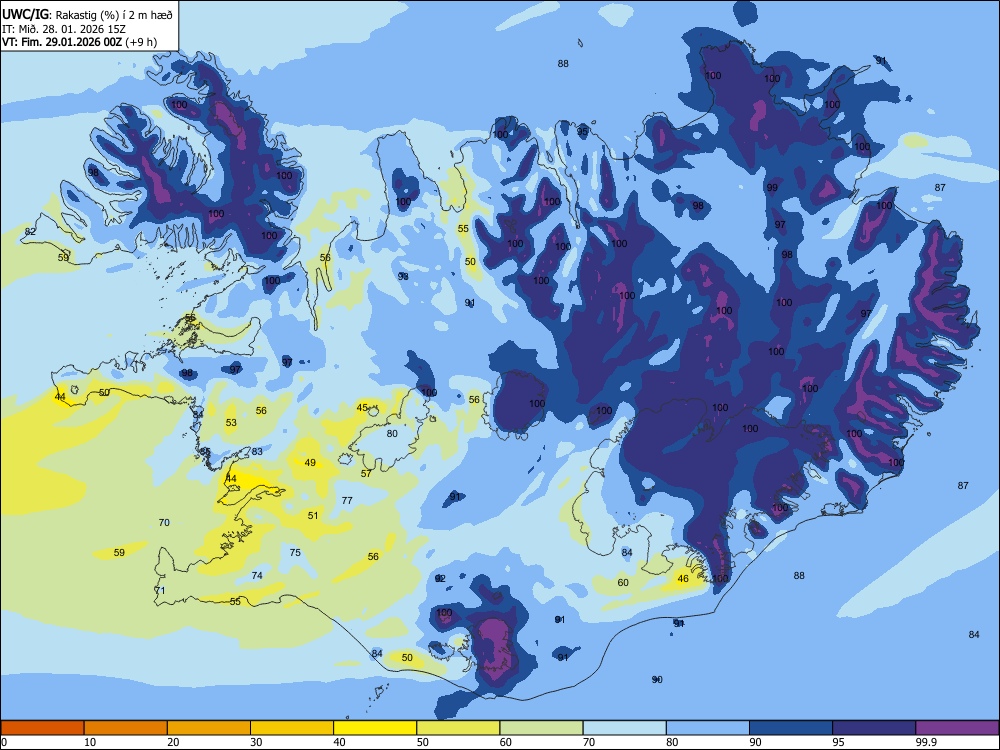Click the legend tick label '40'

(340, 742)
